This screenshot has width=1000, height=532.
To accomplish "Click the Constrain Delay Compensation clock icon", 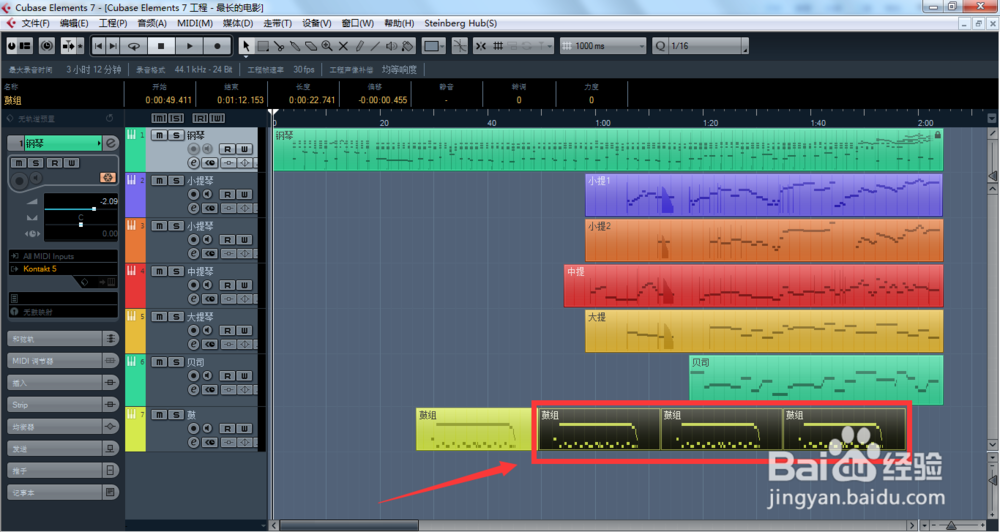I will 47,46.
